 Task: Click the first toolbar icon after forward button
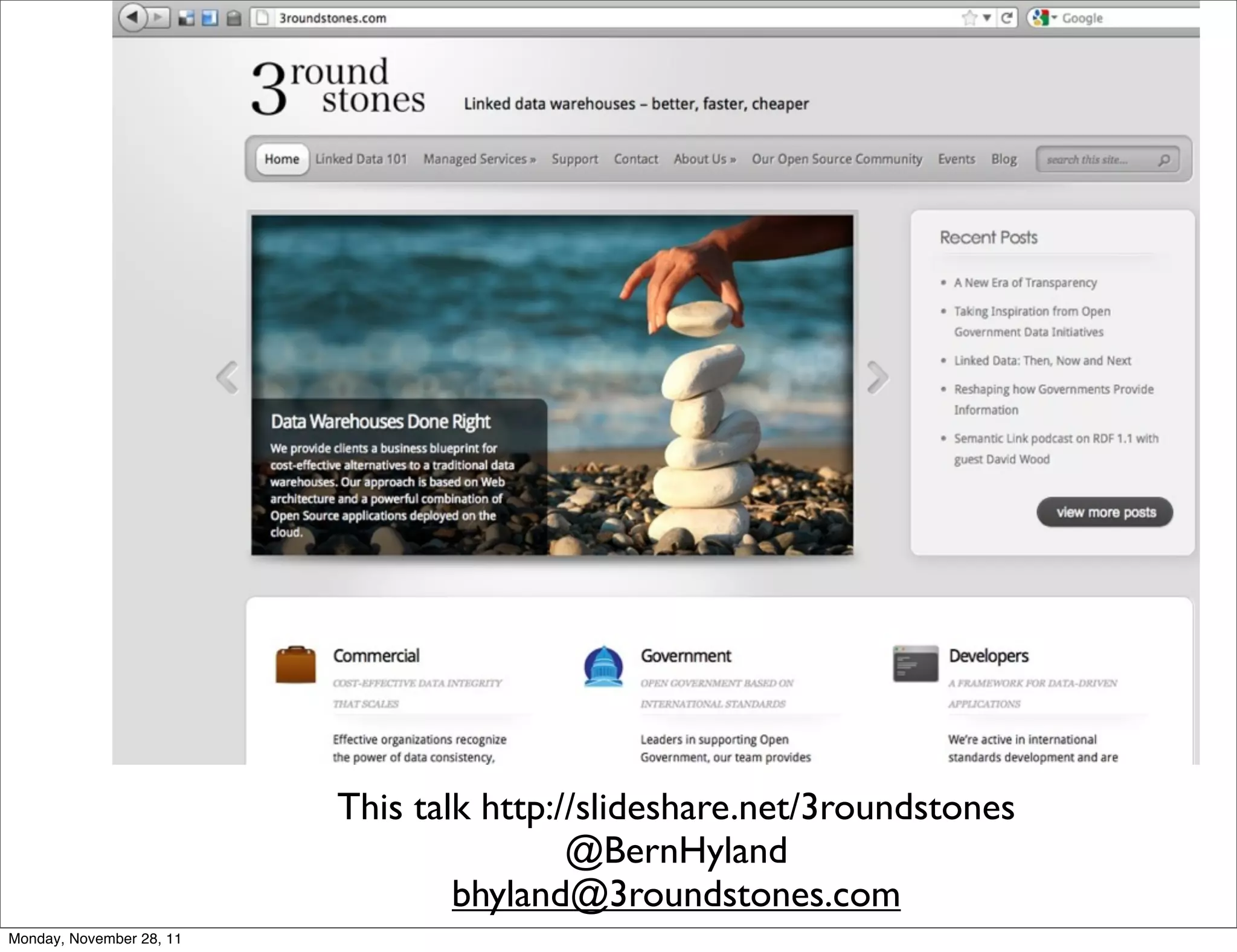pyautogui.click(x=187, y=18)
